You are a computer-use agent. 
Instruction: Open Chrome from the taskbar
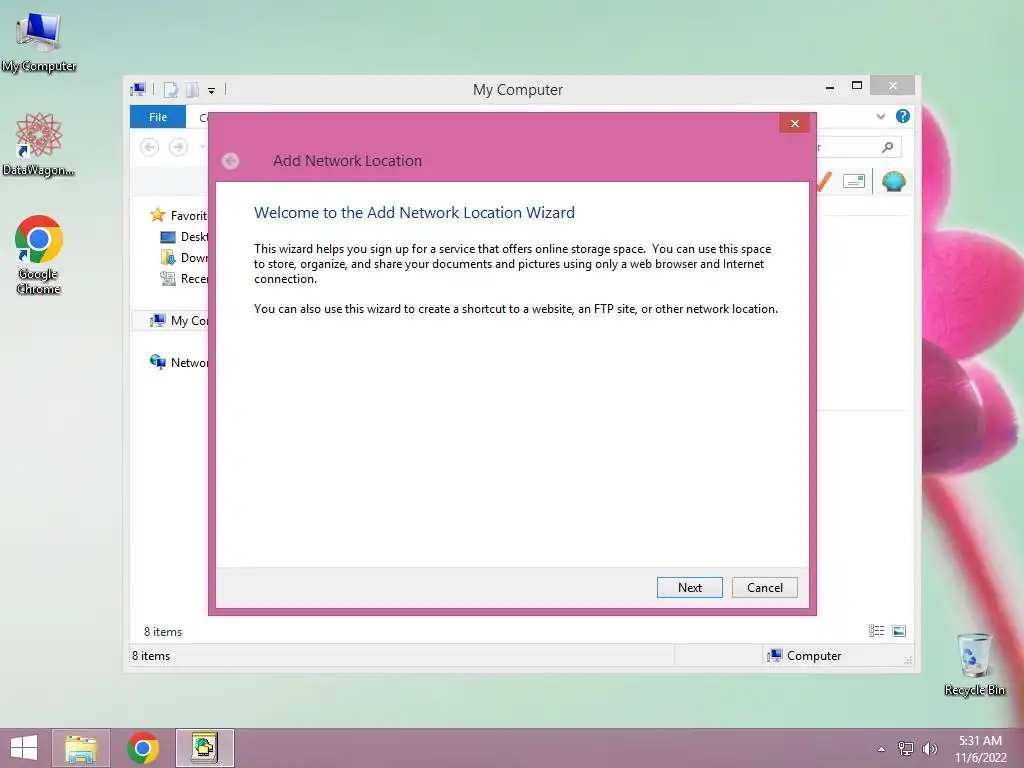click(x=143, y=748)
